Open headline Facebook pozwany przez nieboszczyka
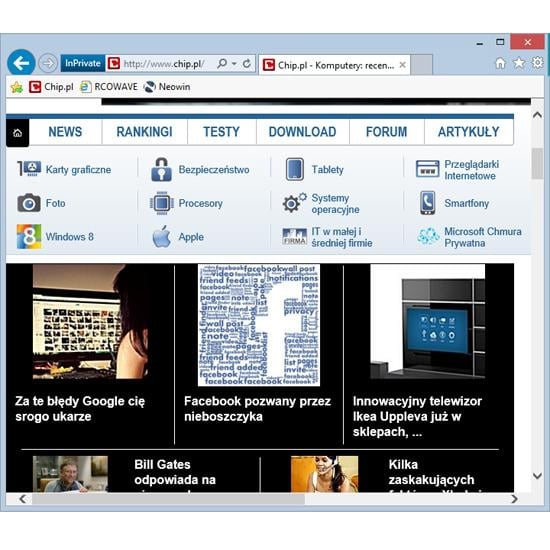550x550 pixels. pyautogui.click(x=257, y=409)
